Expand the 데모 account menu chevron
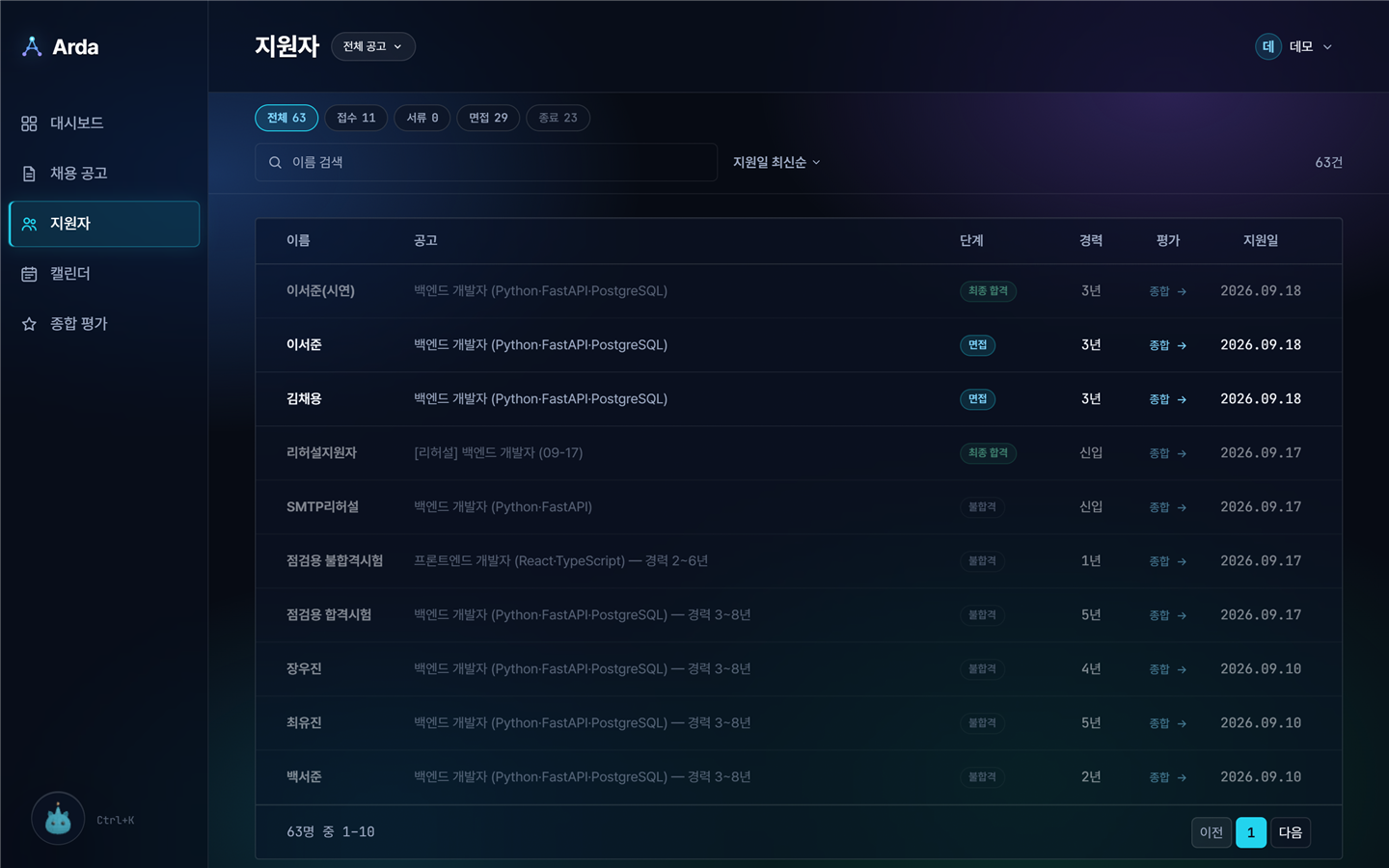This screenshot has height=868, width=1389. 1327,46
